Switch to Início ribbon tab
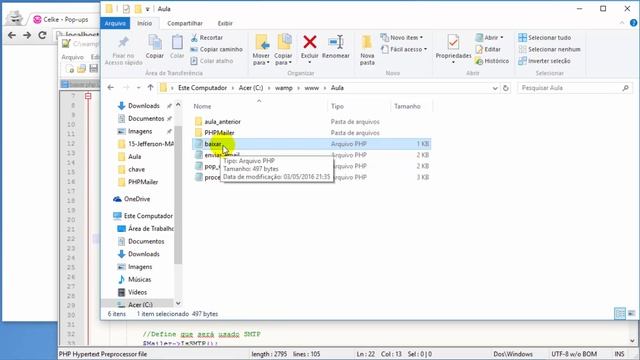640x360 pixels. pos(144,23)
